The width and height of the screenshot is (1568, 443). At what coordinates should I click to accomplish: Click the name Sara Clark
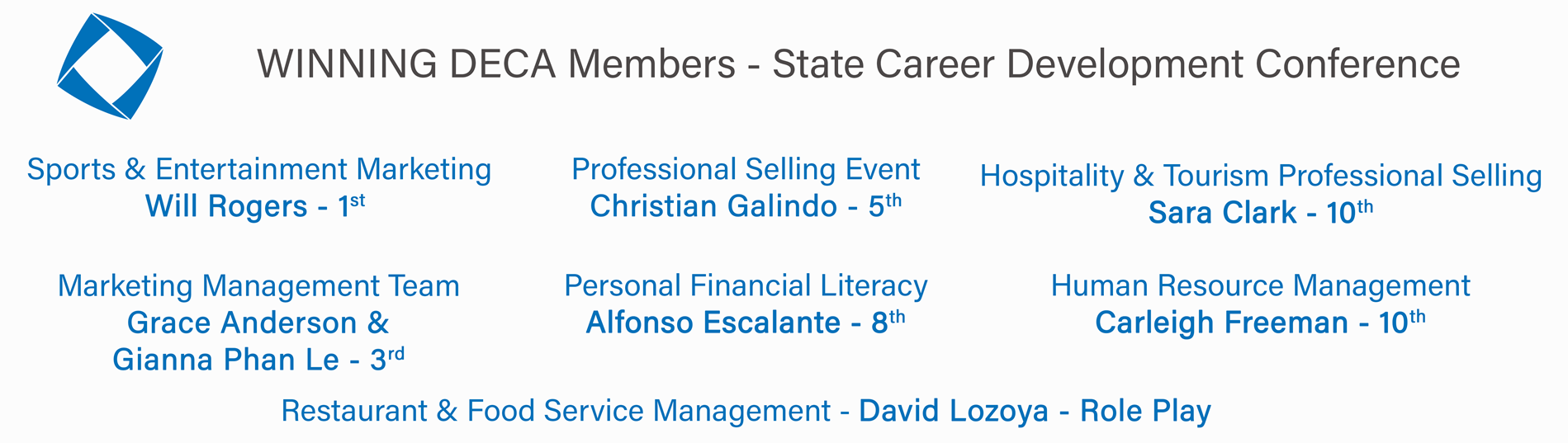(x=1222, y=214)
